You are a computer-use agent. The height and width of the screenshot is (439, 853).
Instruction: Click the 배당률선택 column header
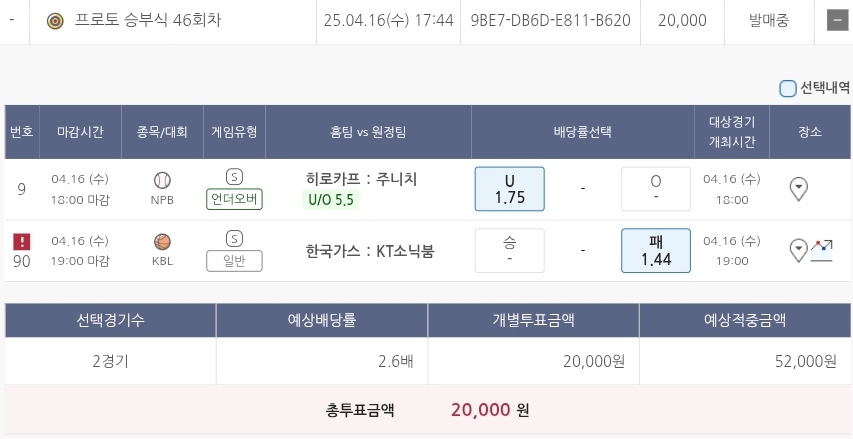tap(582, 132)
